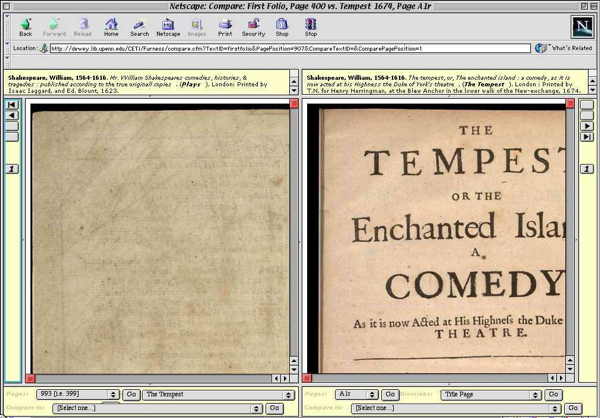Go to previous page in First Folio pane
600x418 pixels.
pos(12,115)
